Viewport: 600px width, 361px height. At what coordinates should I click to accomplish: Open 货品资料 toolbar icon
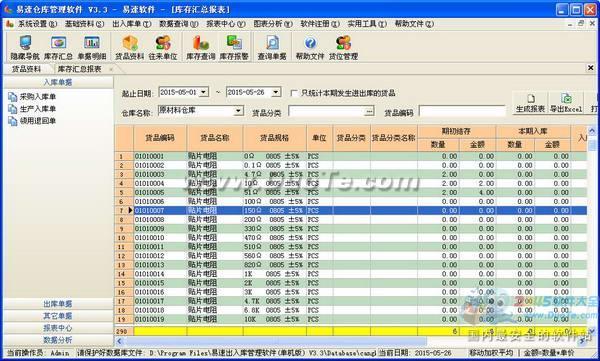tap(130, 47)
